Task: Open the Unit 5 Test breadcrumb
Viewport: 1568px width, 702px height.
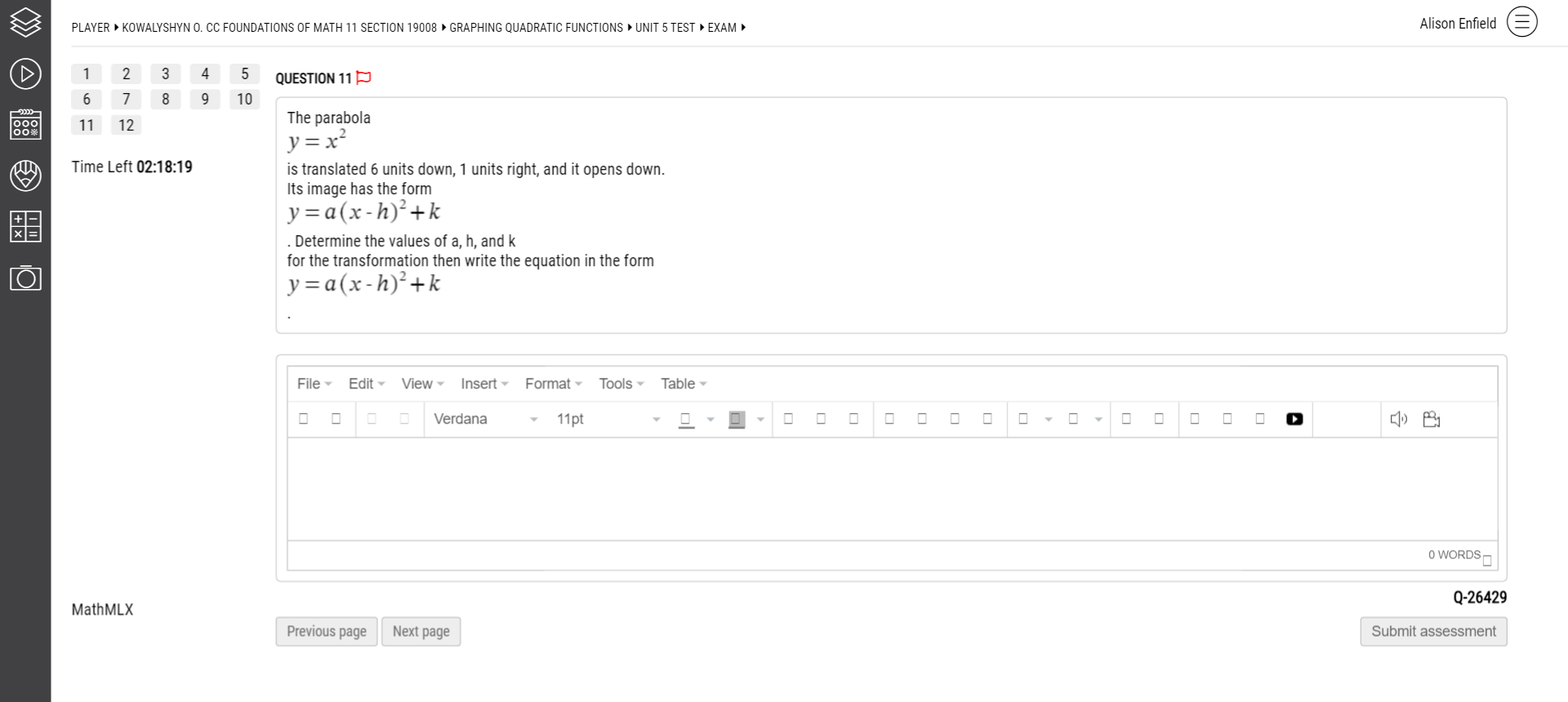Action: tap(665, 28)
